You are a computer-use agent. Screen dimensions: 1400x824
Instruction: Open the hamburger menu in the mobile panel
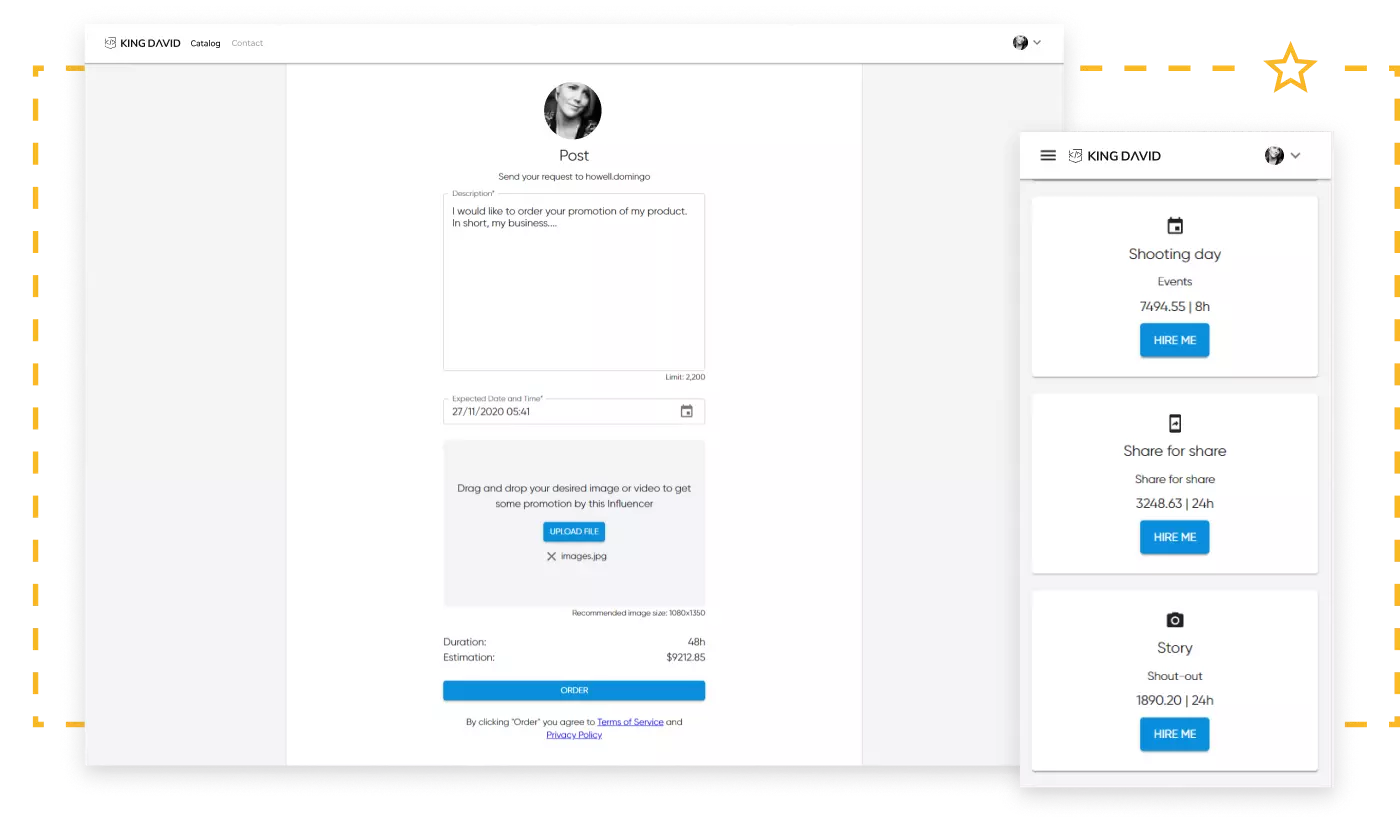[1048, 156]
